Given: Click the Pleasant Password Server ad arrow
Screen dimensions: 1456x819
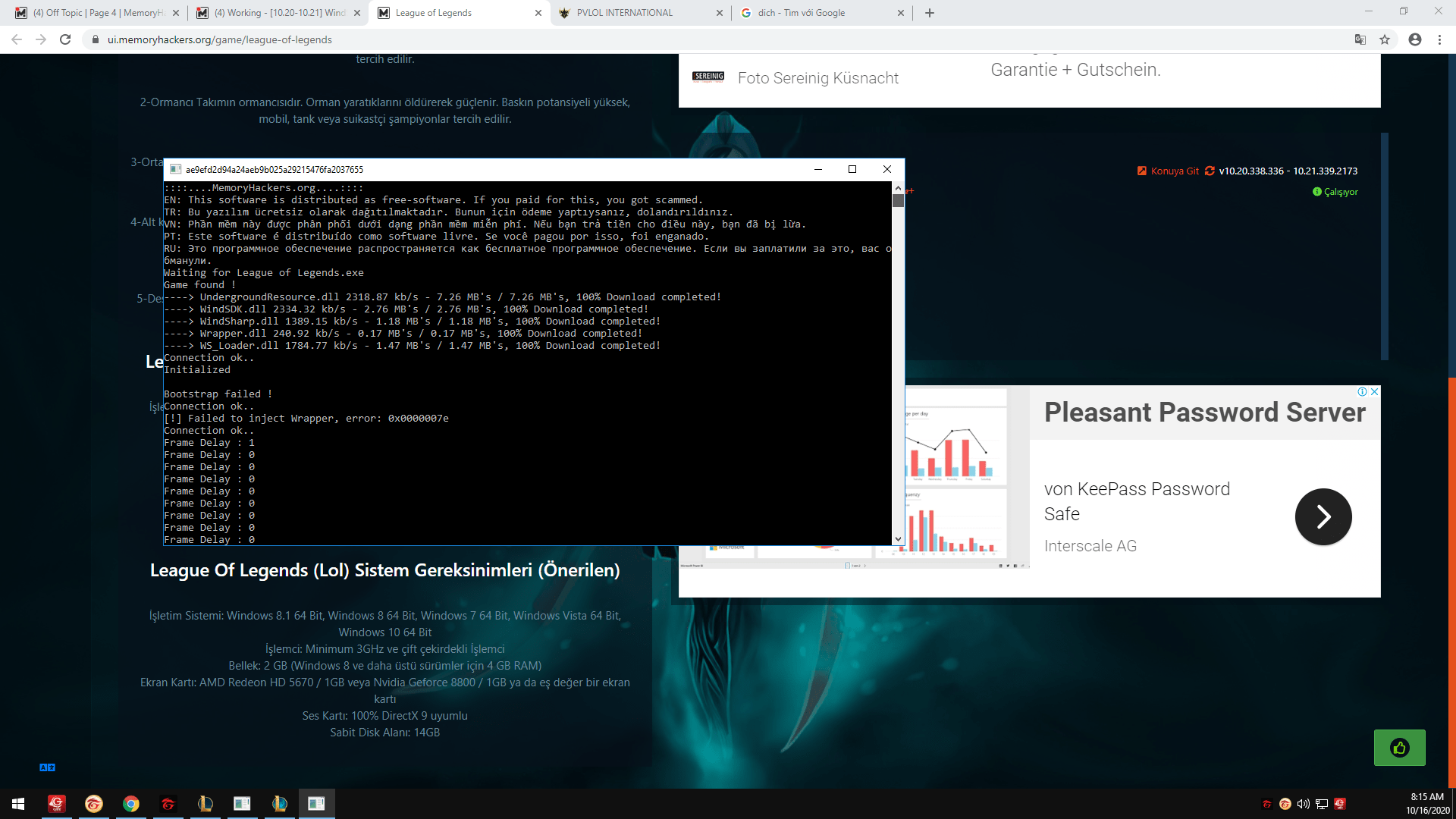Looking at the screenshot, I should [1323, 516].
